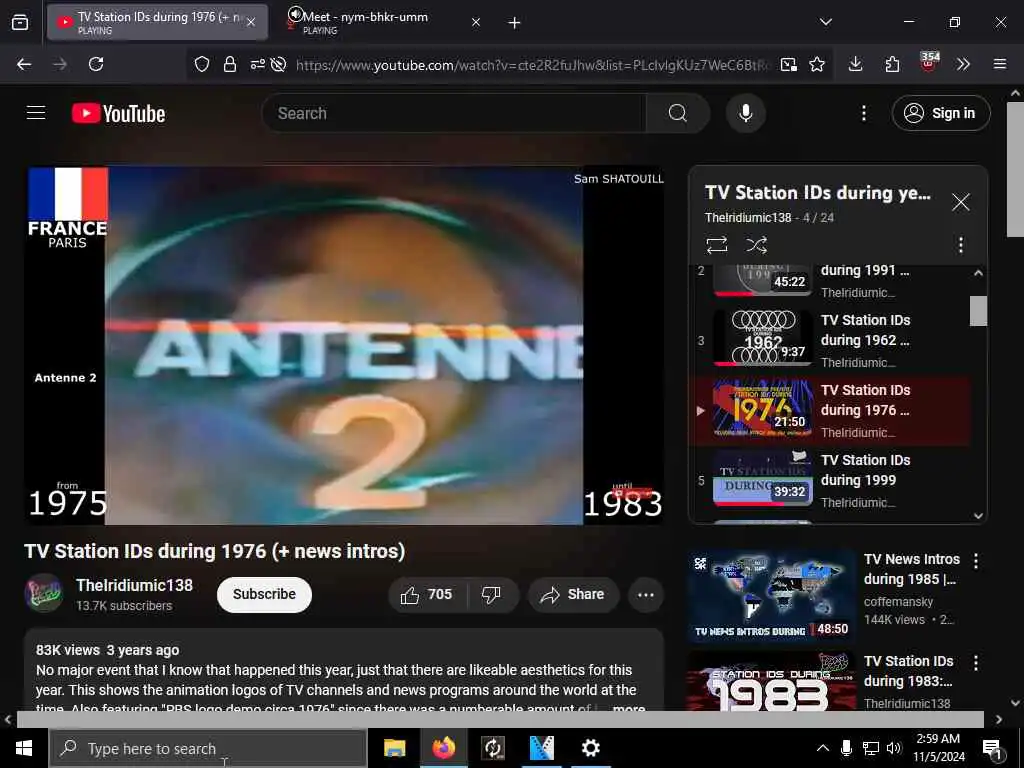Open TV Station IDs during 1983 suggested video
Image resolution: width=1024 pixels, height=768 pixels.
[x=771, y=680]
